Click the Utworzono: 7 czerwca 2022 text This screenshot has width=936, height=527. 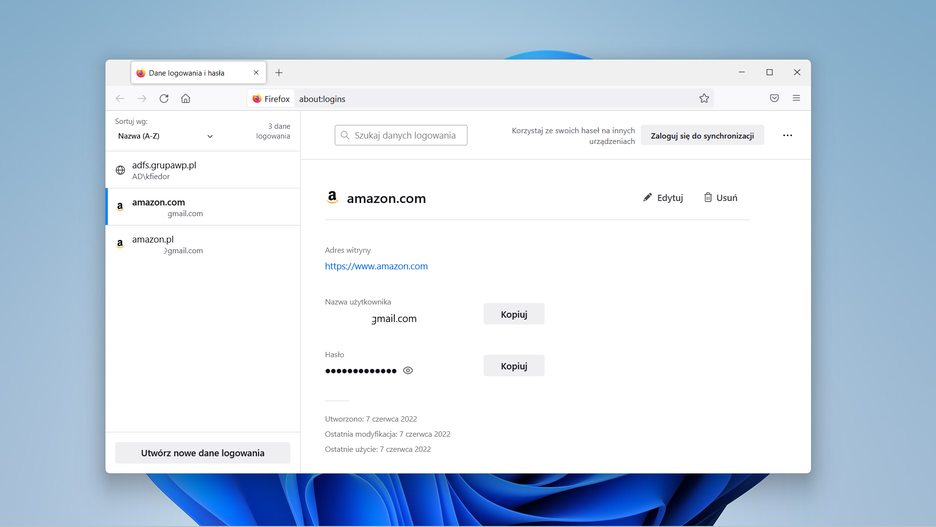click(371, 419)
